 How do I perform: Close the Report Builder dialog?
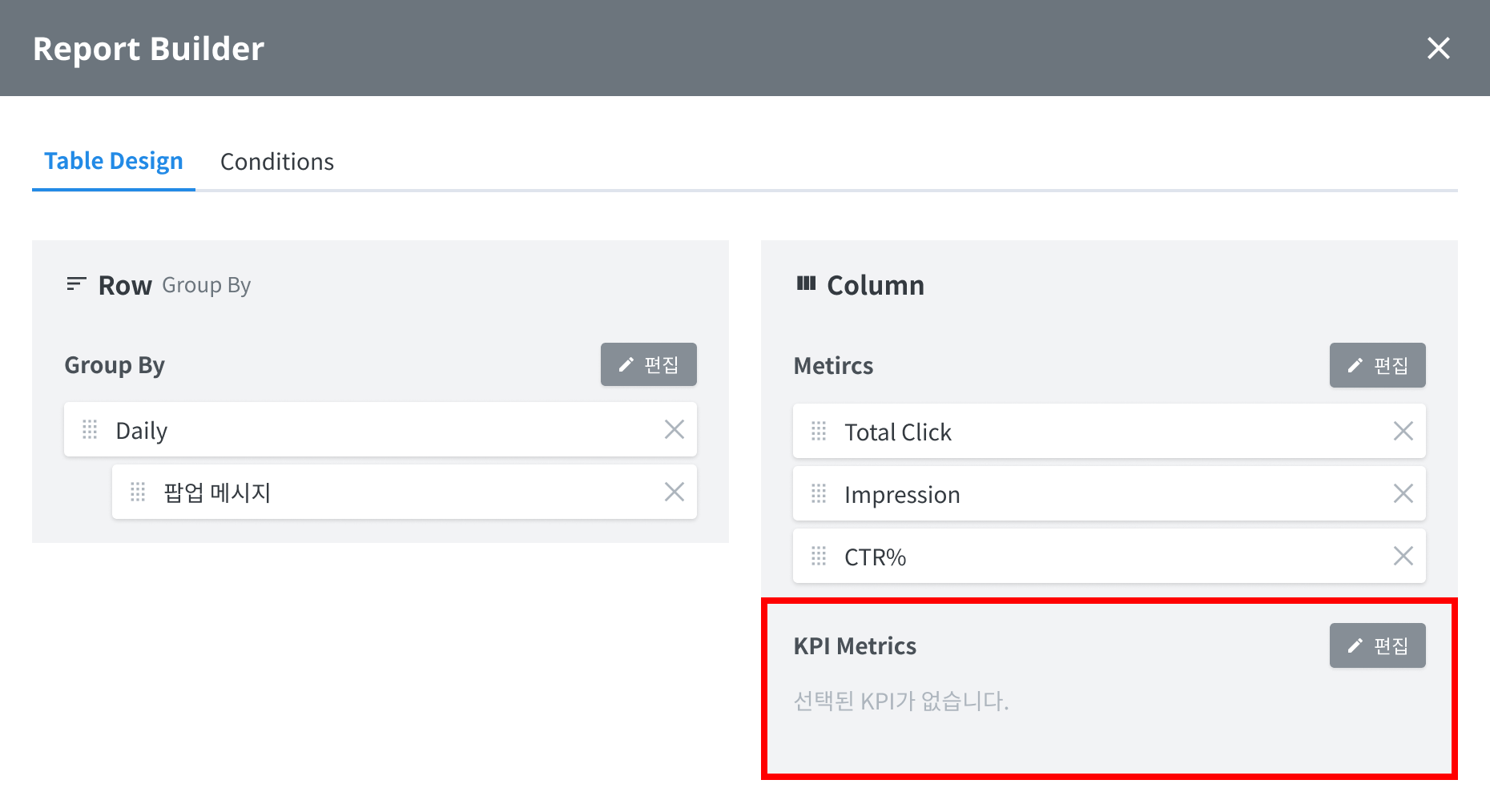coord(1438,48)
